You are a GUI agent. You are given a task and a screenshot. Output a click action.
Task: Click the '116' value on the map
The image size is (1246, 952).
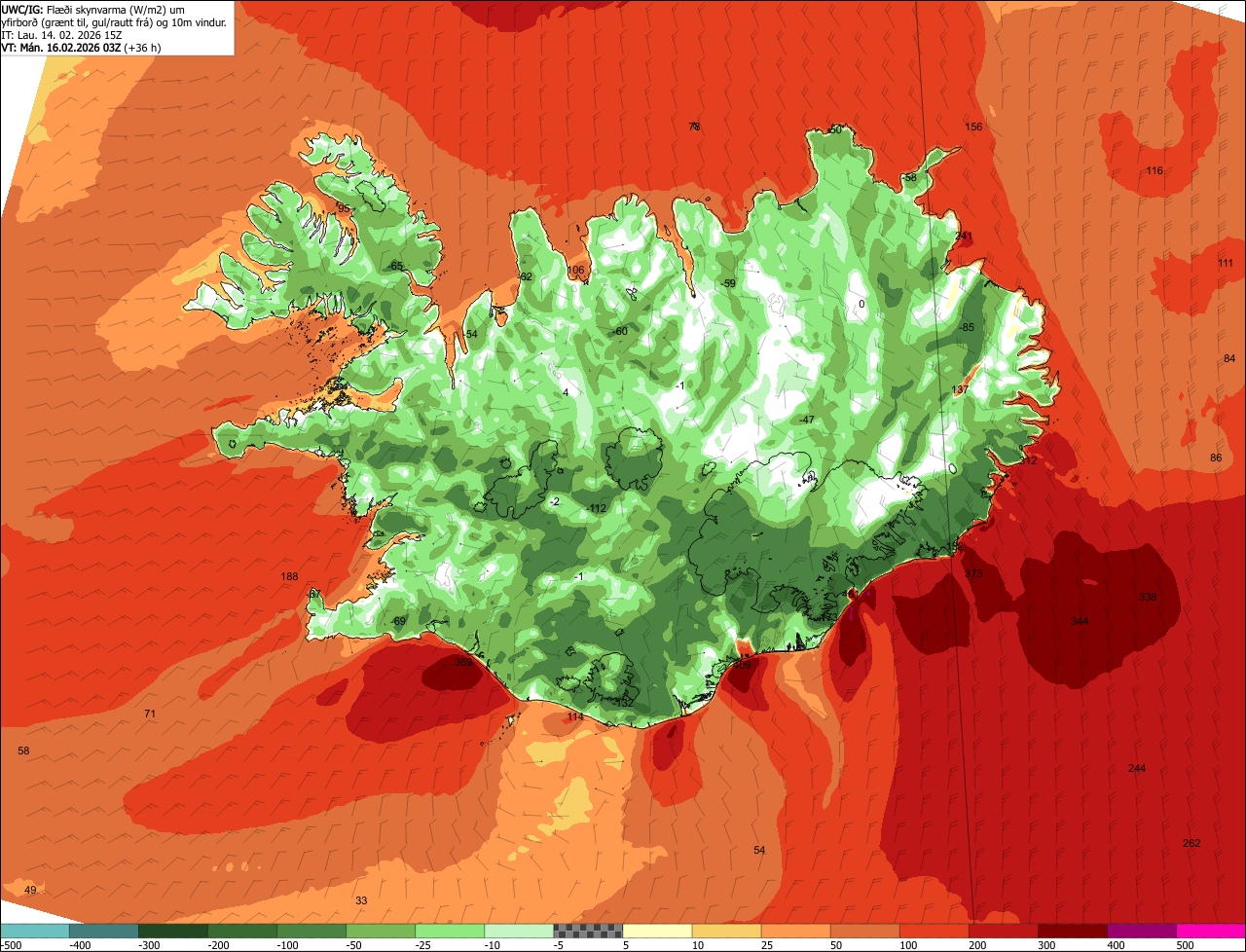pyautogui.click(x=1154, y=170)
